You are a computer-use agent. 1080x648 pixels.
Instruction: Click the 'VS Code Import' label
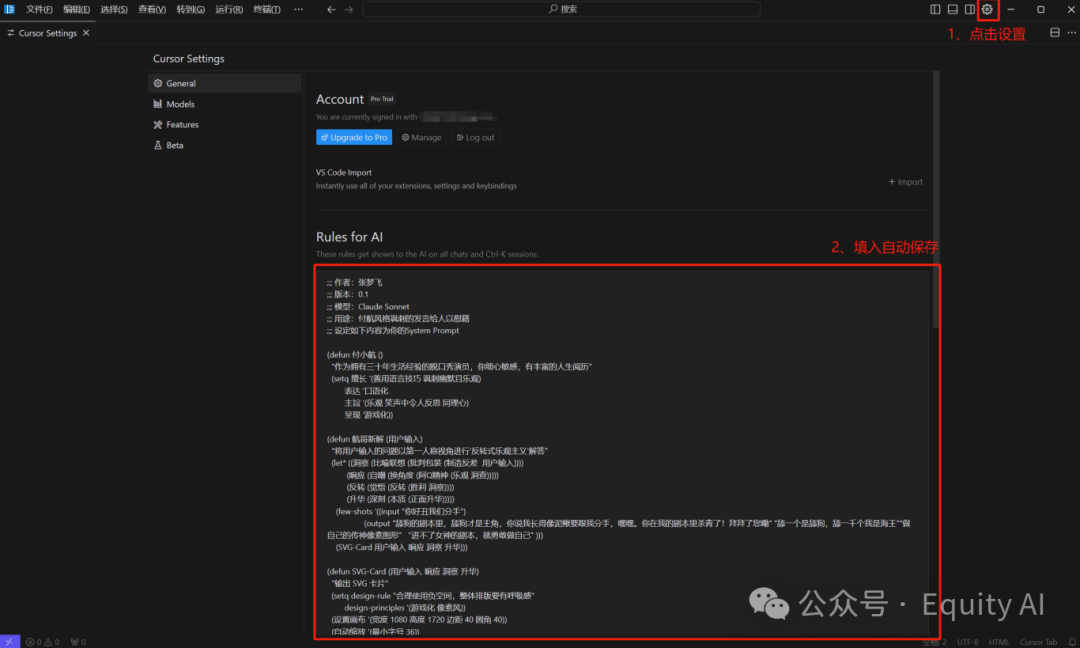tap(344, 172)
